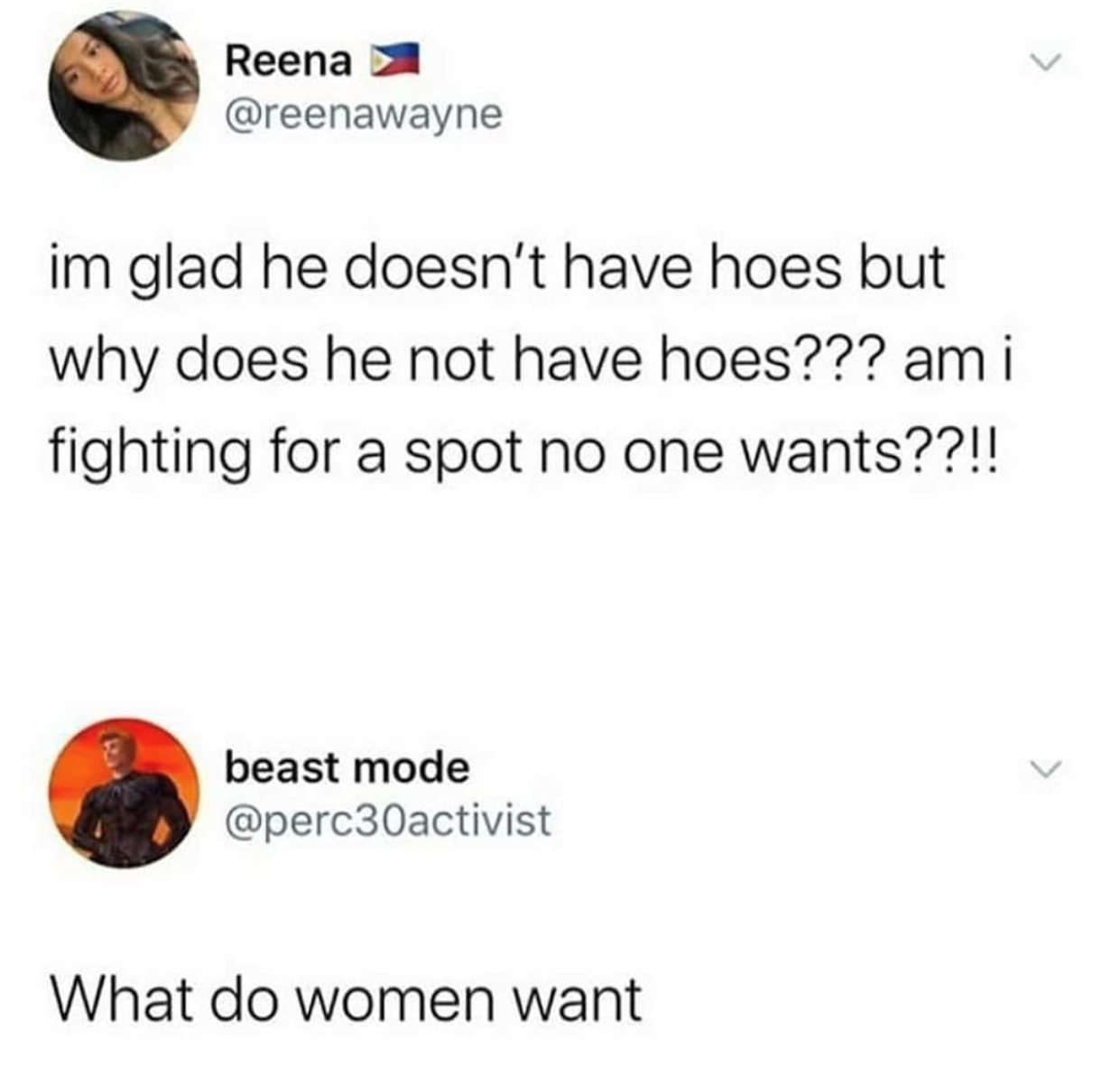Click the Reena display name
The width and height of the screenshot is (1120, 1086).
tap(288, 61)
